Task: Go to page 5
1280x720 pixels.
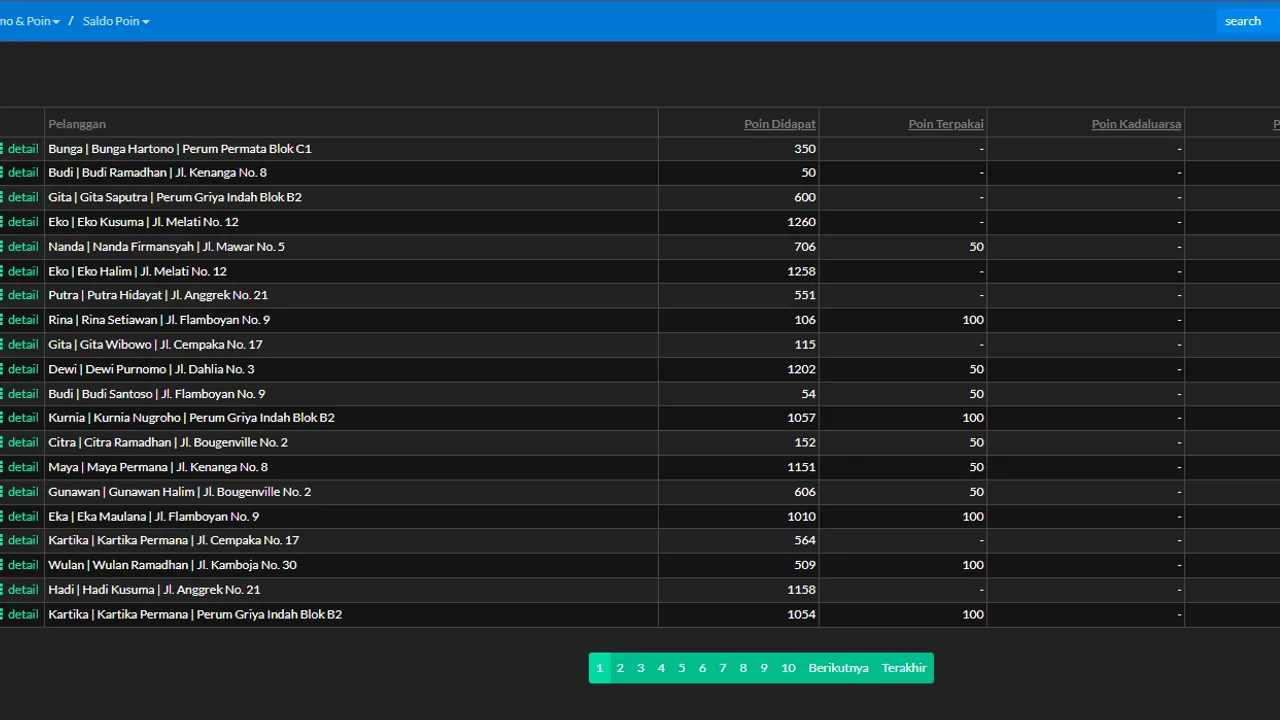Action: [682, 668]
